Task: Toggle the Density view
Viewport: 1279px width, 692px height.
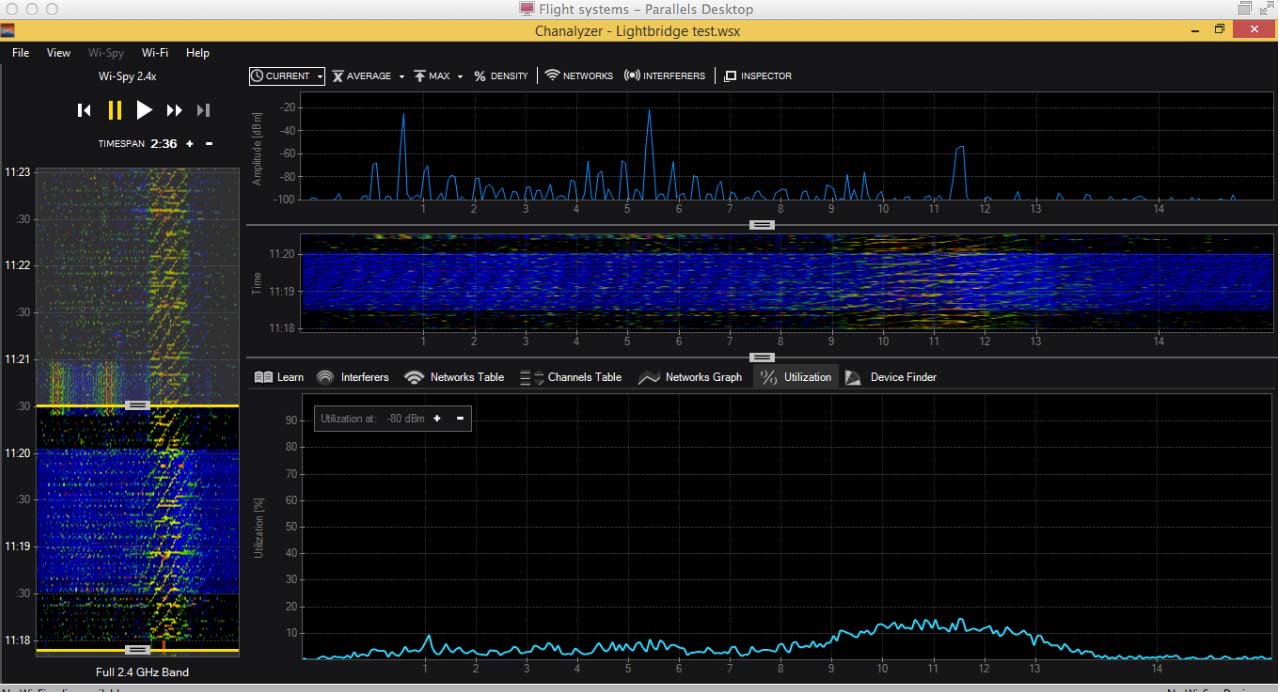Action: pyautogui.click(x=500, y=76)
